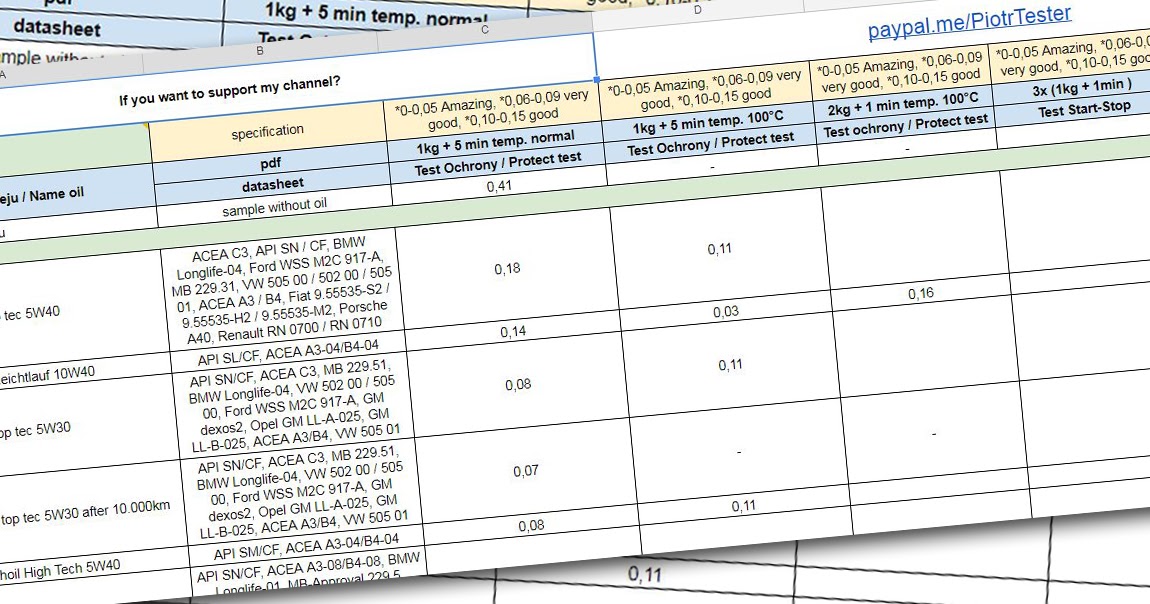
Task: Click the 'specification' header cell
Action: [267, 131]
